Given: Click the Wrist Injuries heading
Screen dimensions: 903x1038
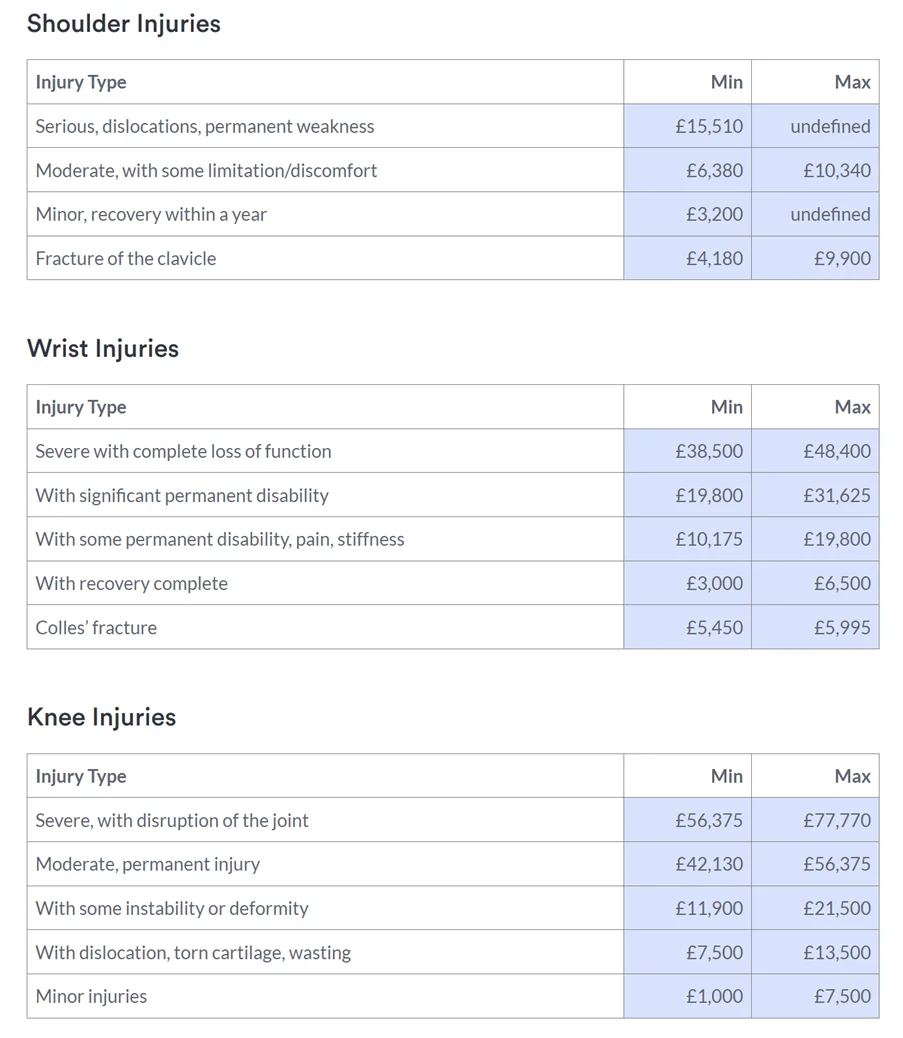Looking at the screenshot, I should [x=103, y=349].
